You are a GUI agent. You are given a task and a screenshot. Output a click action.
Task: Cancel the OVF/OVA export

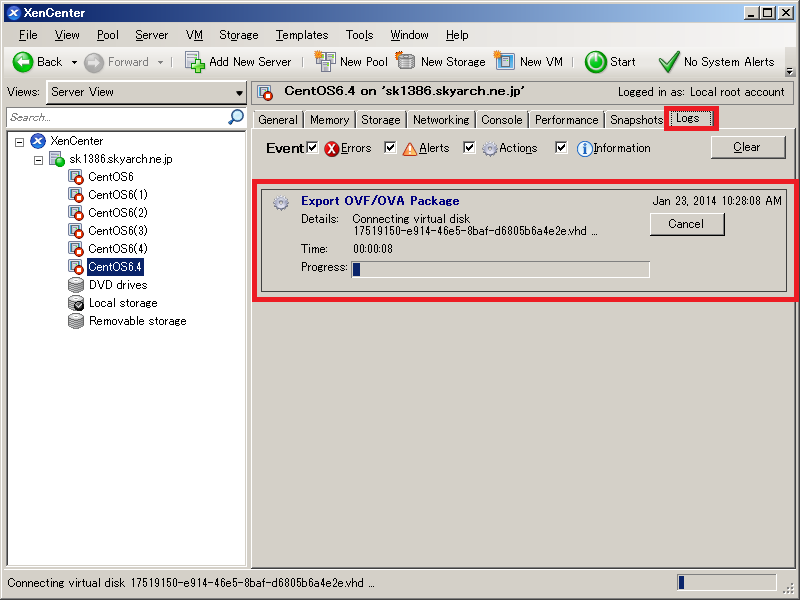(x=687, y=224)
